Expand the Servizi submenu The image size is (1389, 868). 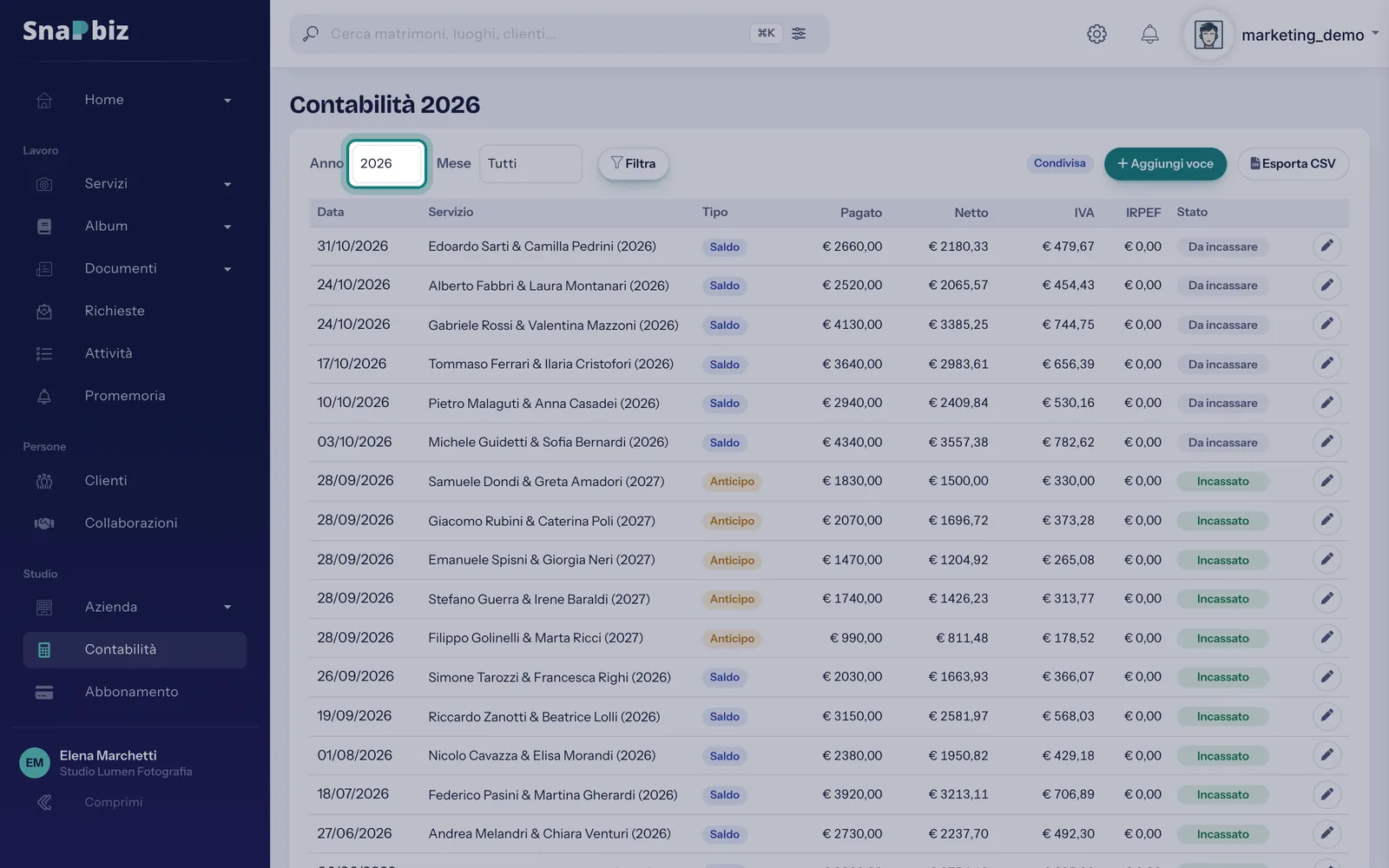tap(227, 184)
